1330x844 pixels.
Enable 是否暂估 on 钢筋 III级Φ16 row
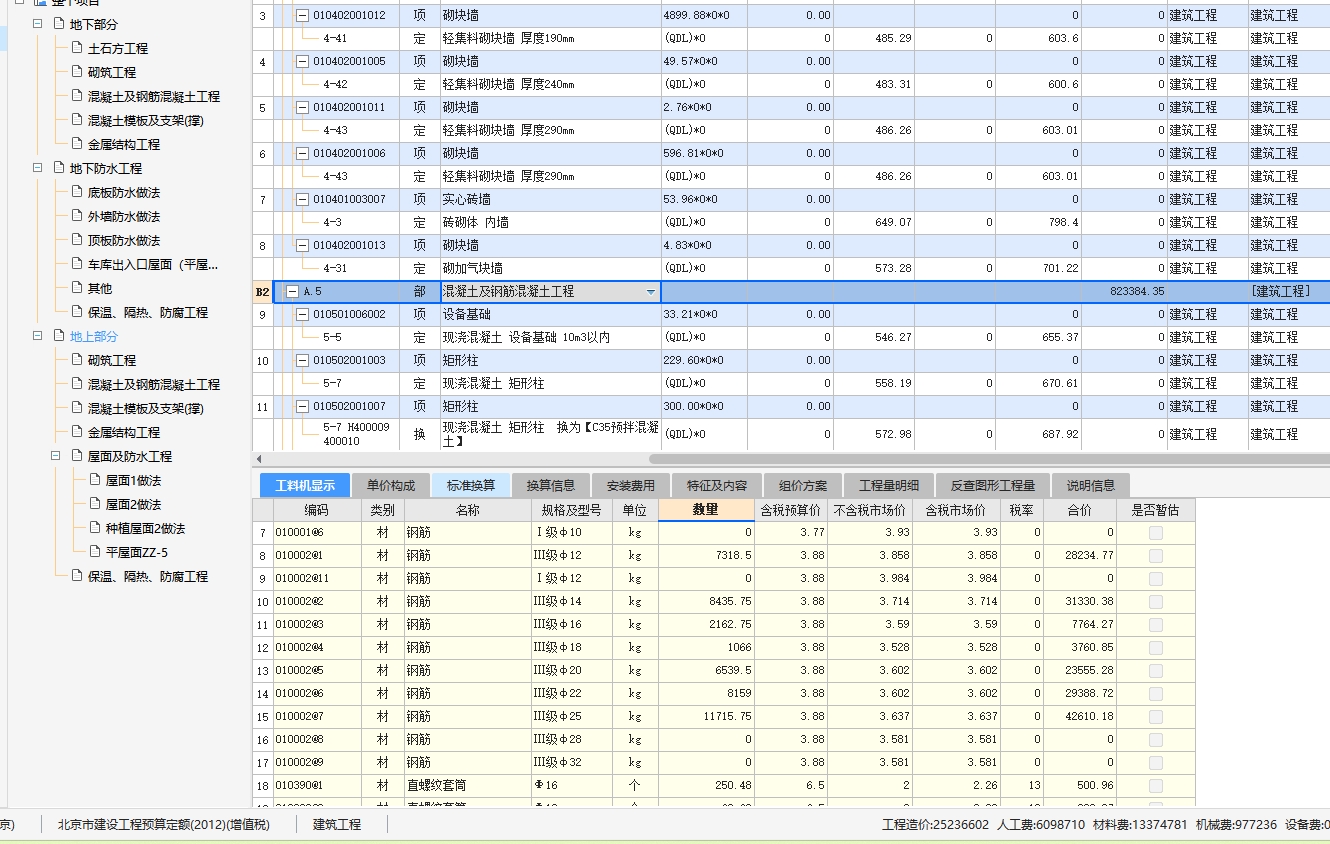1156,625
